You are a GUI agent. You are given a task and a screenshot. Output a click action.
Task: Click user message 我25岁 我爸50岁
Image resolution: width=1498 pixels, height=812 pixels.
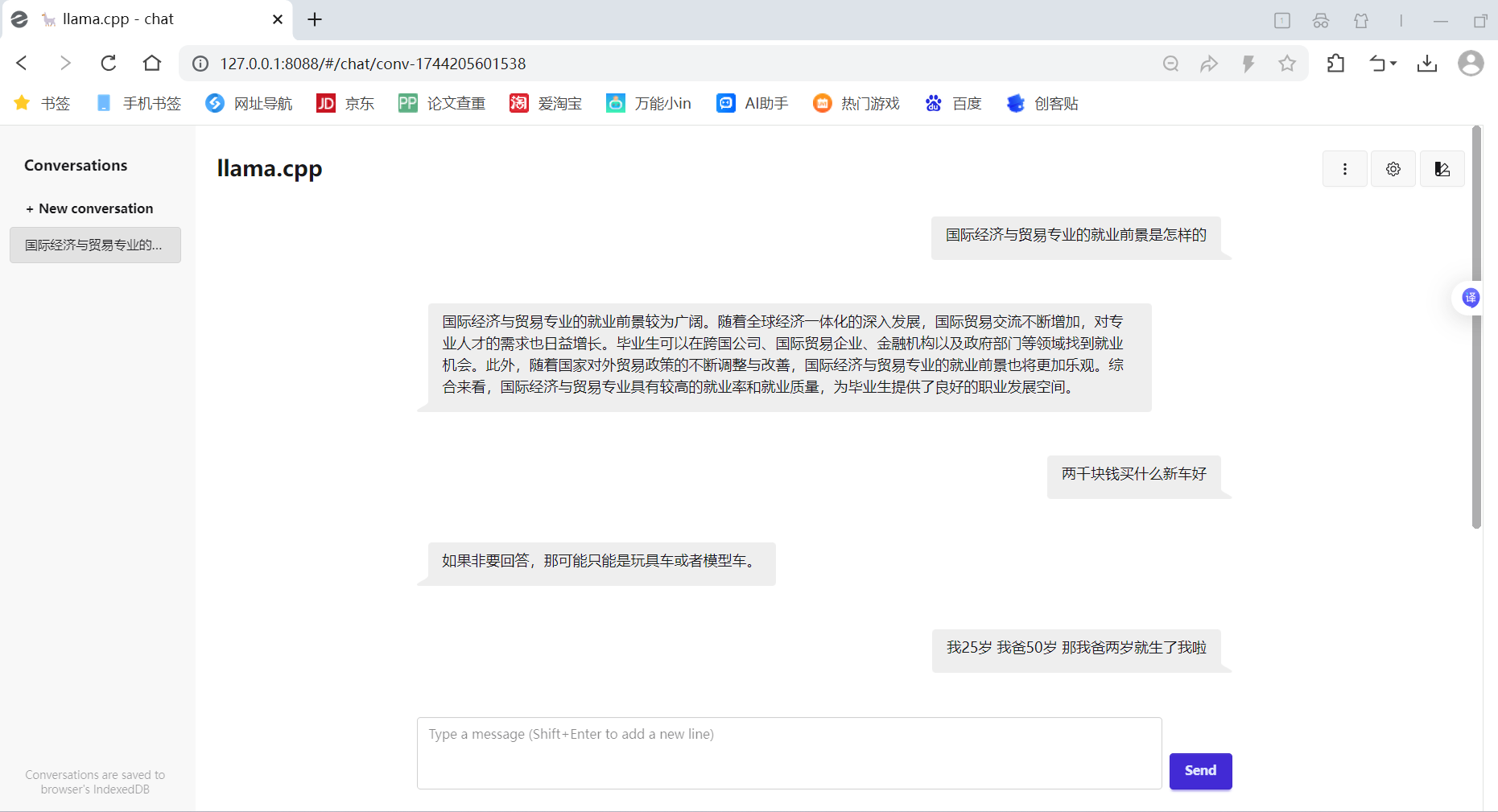[x=1076, y=650]
